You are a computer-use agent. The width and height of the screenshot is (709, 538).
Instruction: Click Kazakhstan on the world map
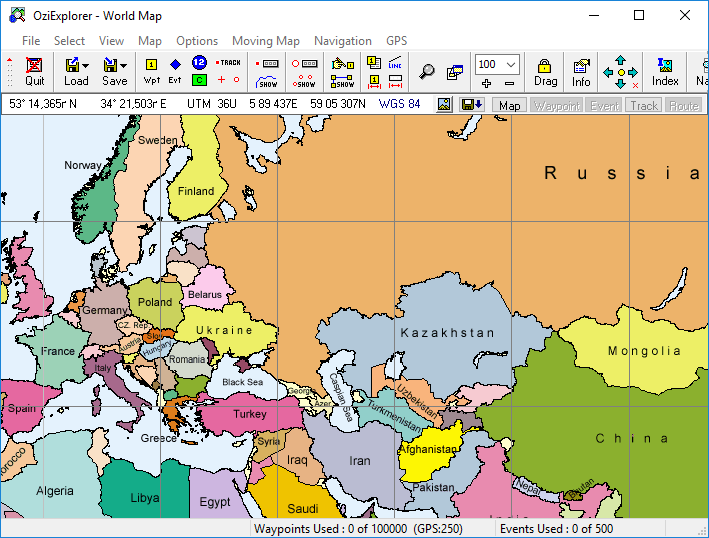point(447,333)
